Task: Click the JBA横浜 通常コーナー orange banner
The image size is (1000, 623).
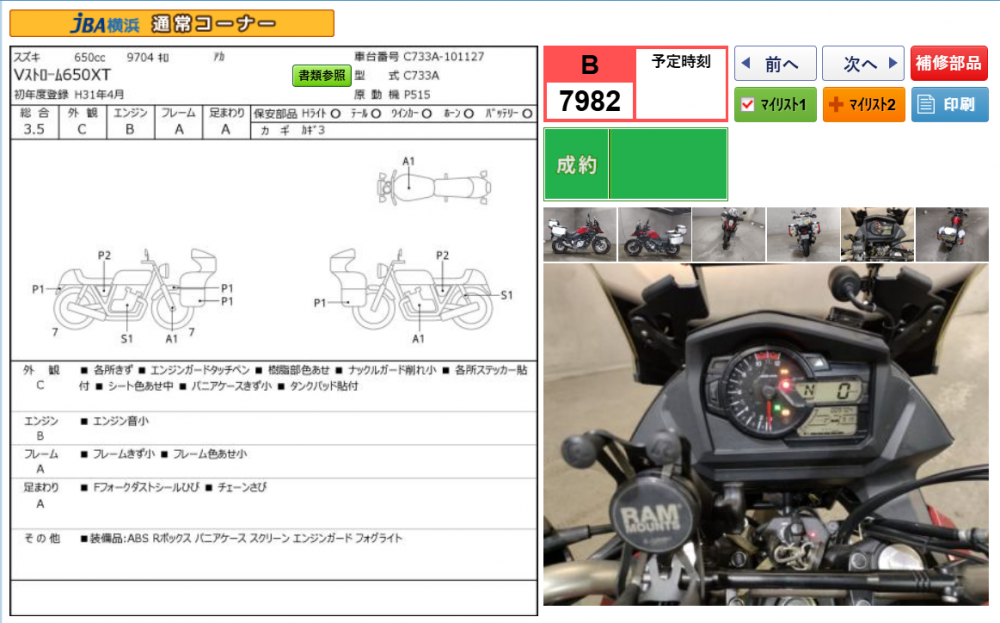Action: (x=172, y=23)
